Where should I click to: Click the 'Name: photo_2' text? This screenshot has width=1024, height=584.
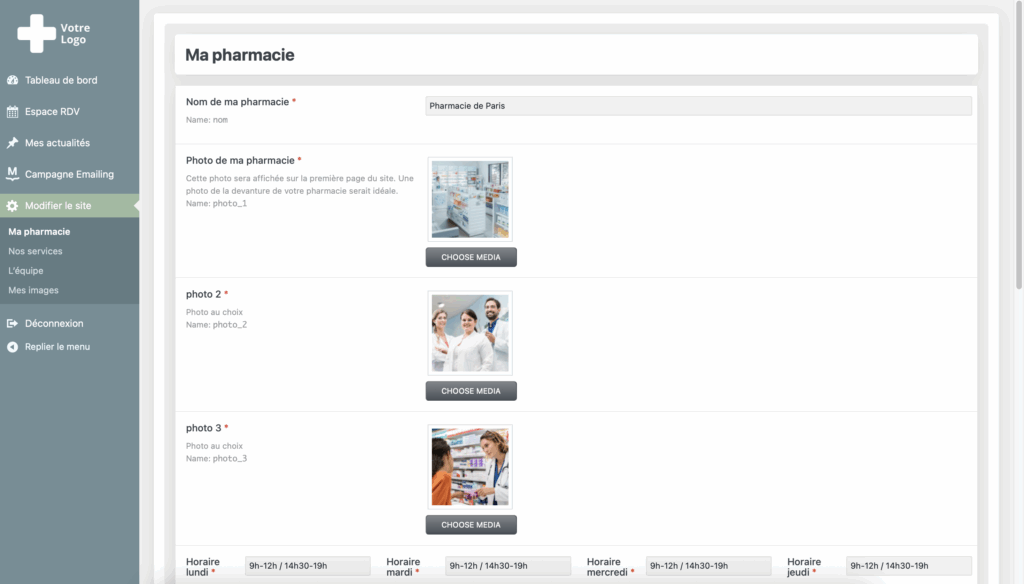[216, 325]
